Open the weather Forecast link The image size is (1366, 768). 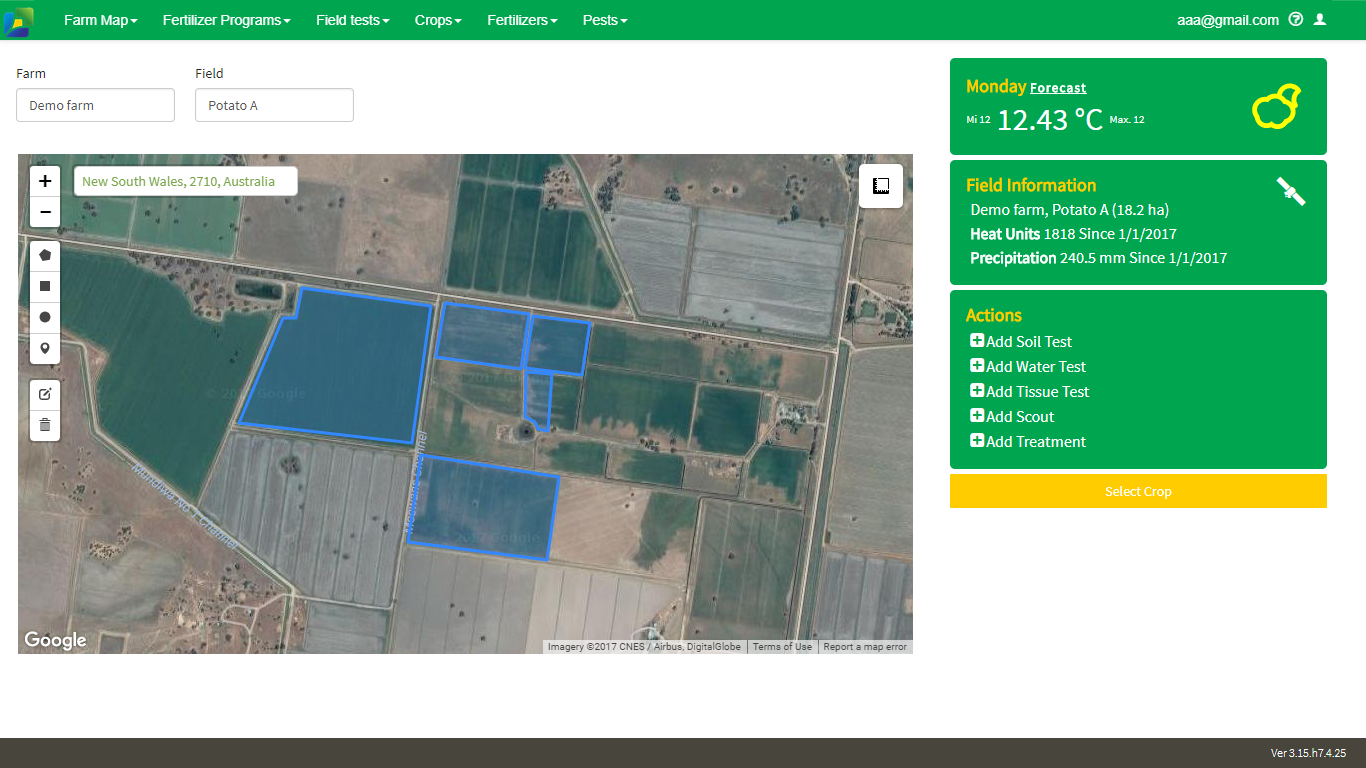1058,88
